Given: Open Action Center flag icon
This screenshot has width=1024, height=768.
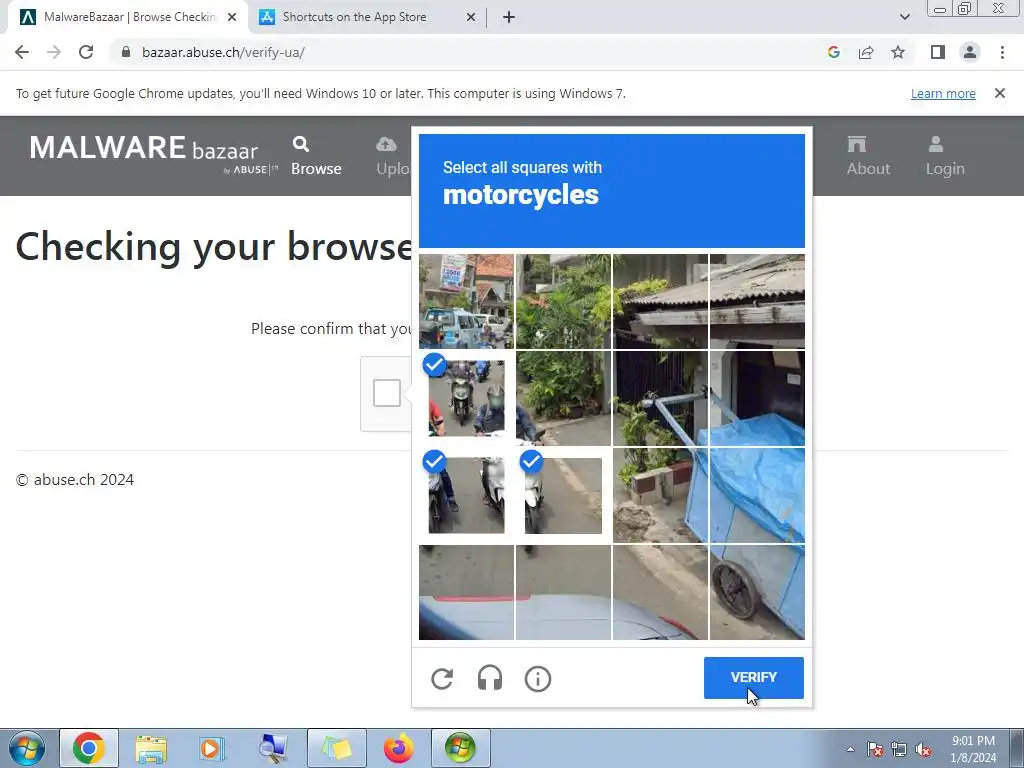Looking at the screenshot, I should (x=875, y=749).
